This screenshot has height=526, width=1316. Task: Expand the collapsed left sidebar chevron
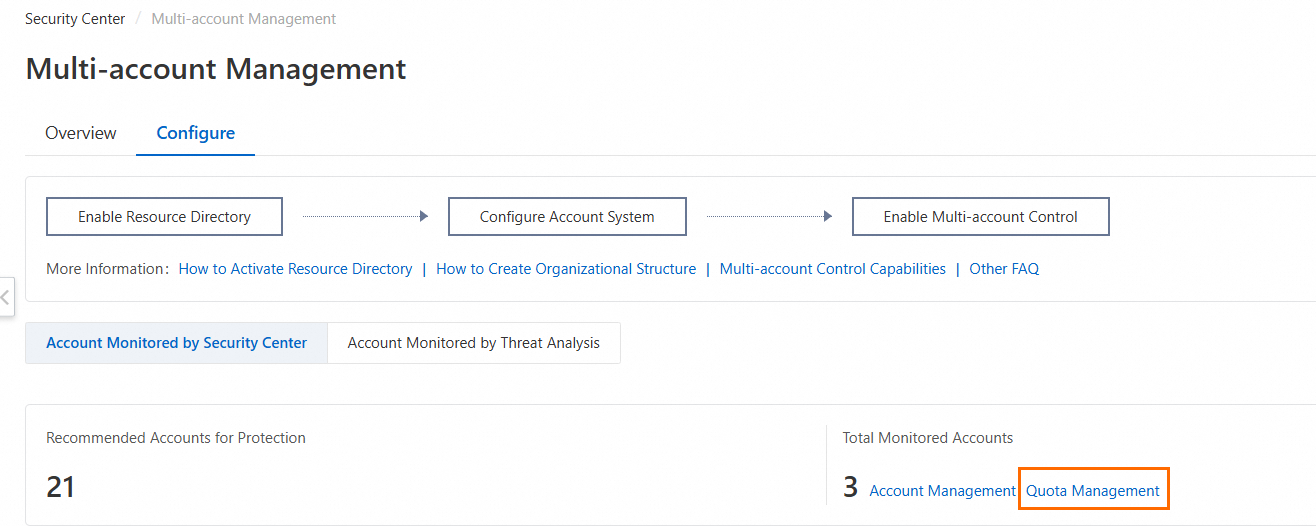click(6, 297)
